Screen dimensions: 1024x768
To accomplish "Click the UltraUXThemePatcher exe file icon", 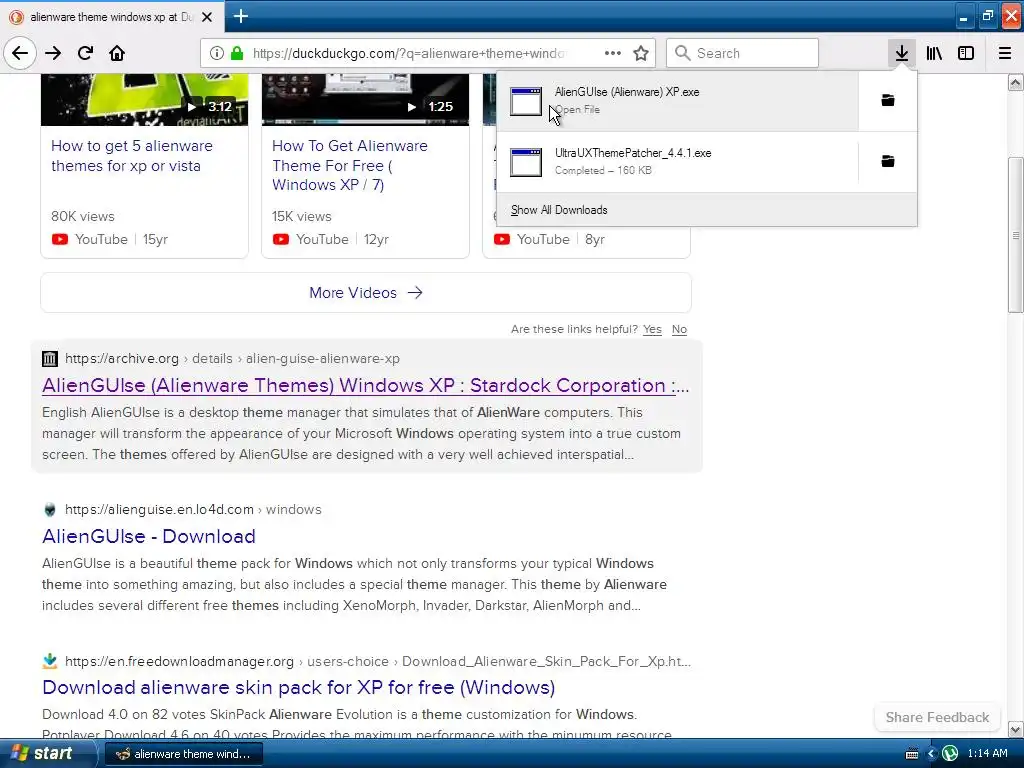I will pos(526,162).
